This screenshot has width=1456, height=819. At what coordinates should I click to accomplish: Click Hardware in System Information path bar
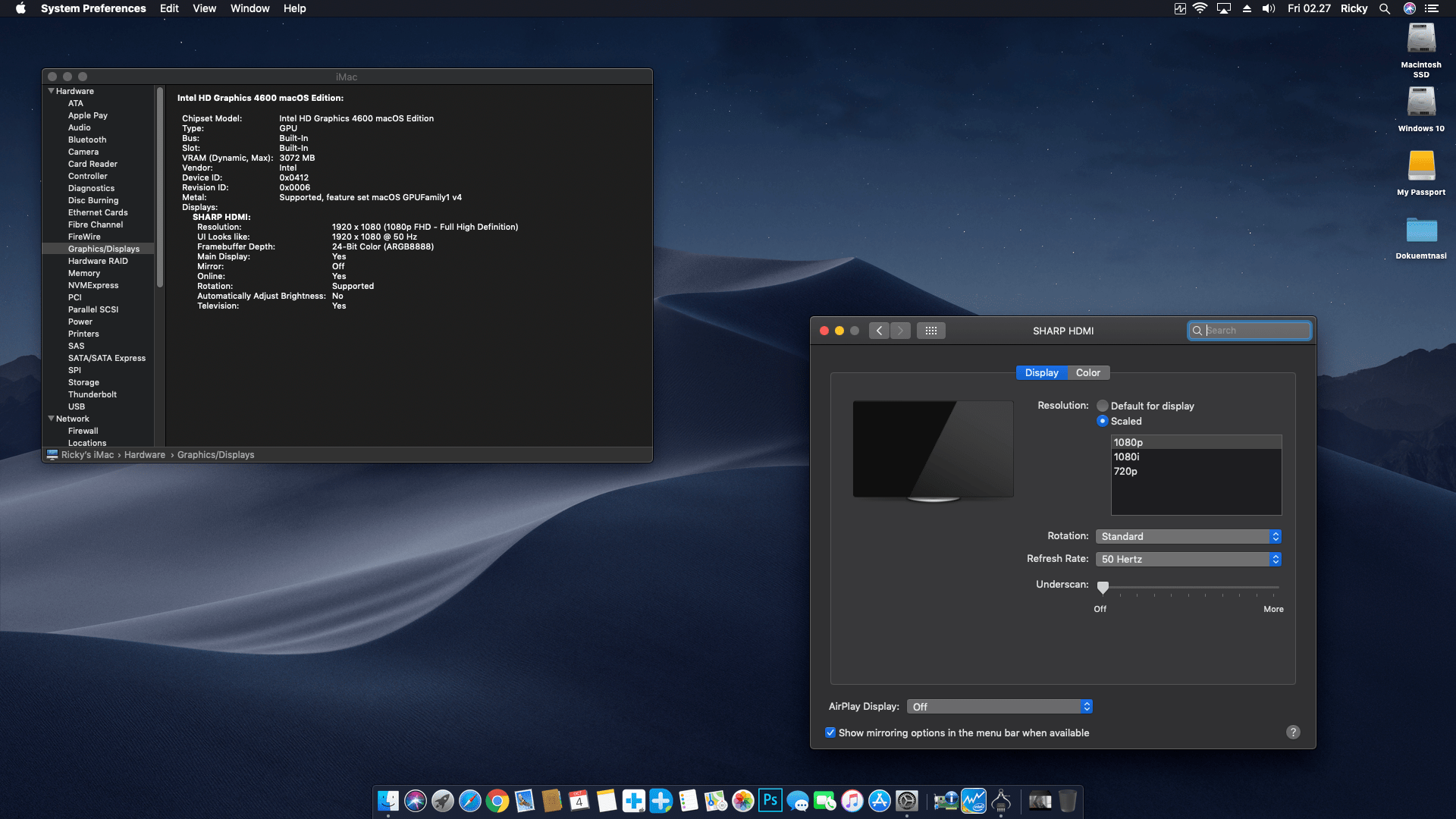click(x=145, y=455)
